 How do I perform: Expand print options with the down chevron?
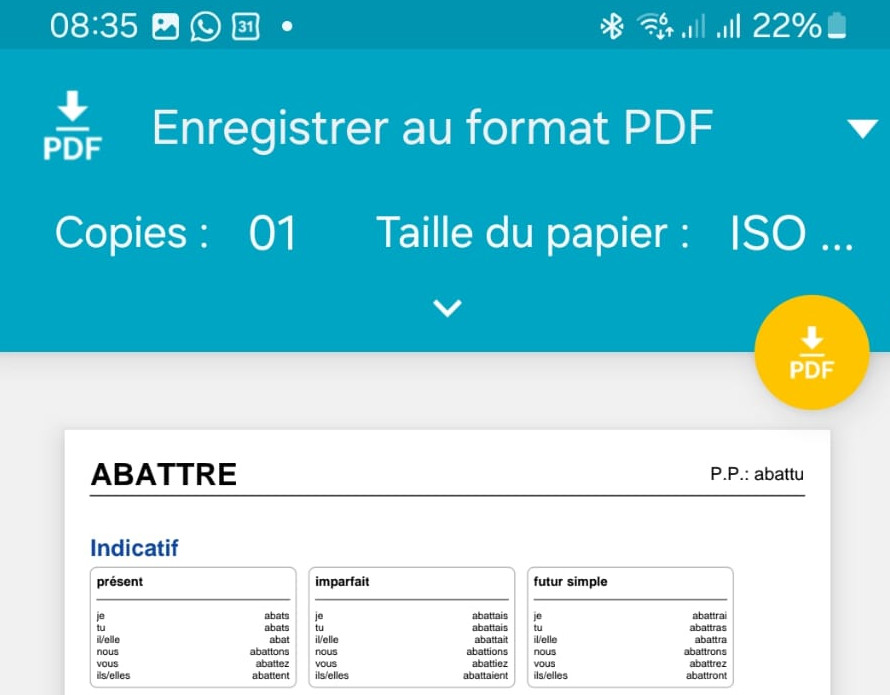[447, 308]
